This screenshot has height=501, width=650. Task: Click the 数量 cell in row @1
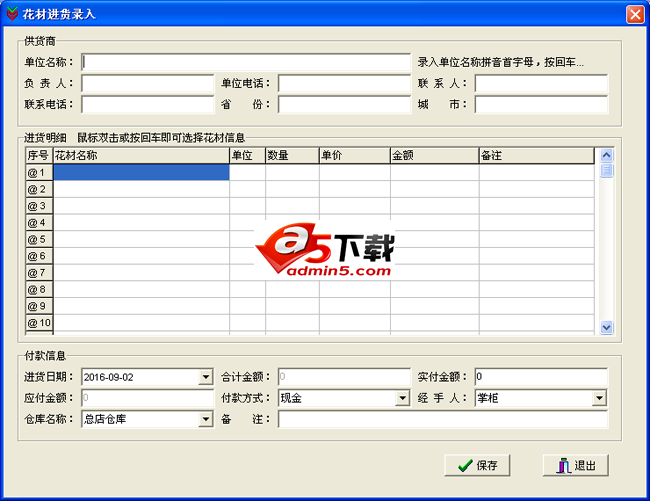[x=292, y=172]
